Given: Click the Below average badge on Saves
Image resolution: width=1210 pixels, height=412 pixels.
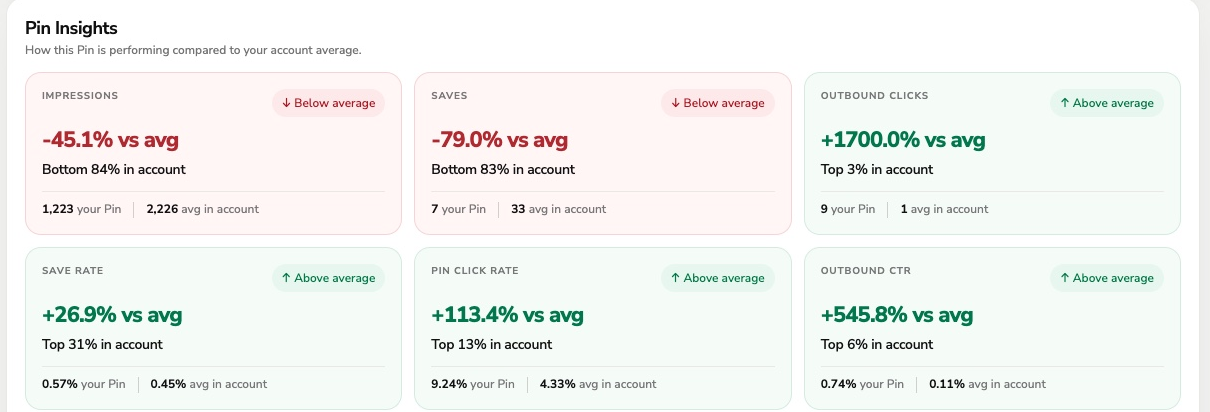Looking at the screenshot, I should 717,103.
